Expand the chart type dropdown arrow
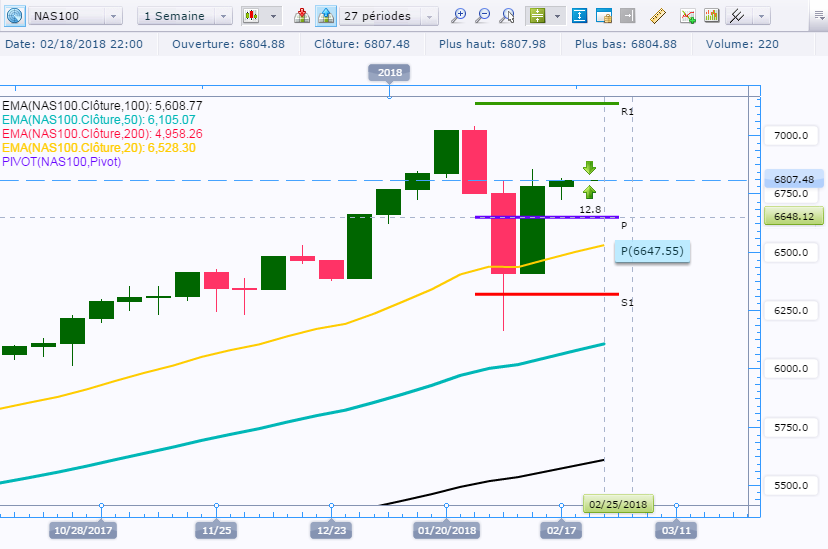Viewport: 828px width, 549px height. (x=273, y=16)
